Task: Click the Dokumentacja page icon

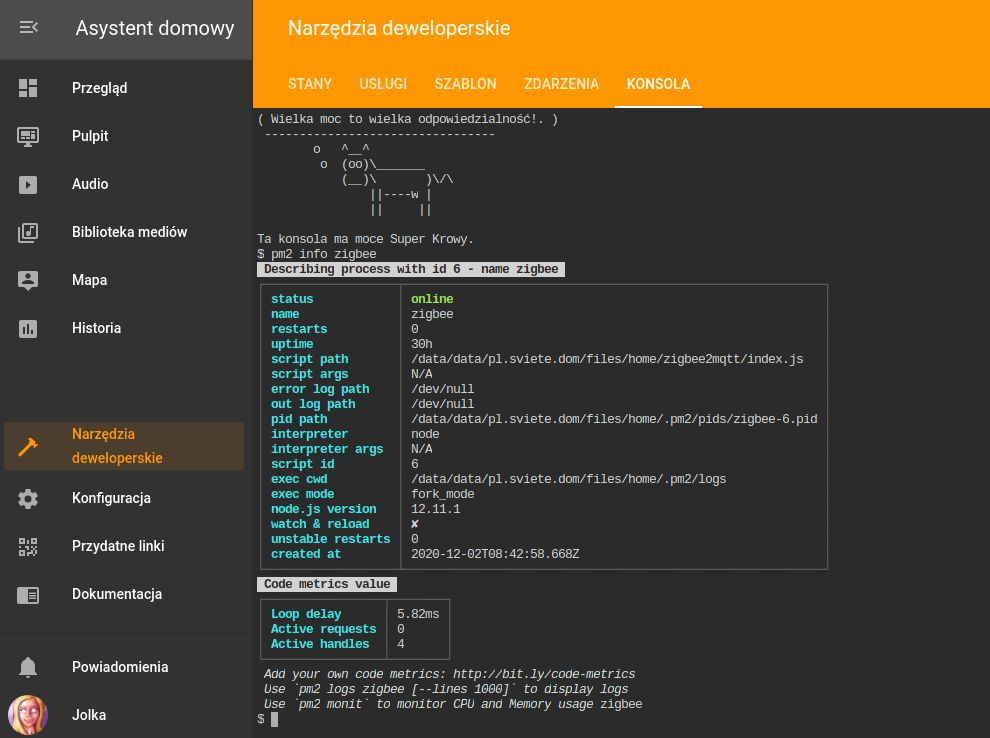Action: [x=28, y=595]
